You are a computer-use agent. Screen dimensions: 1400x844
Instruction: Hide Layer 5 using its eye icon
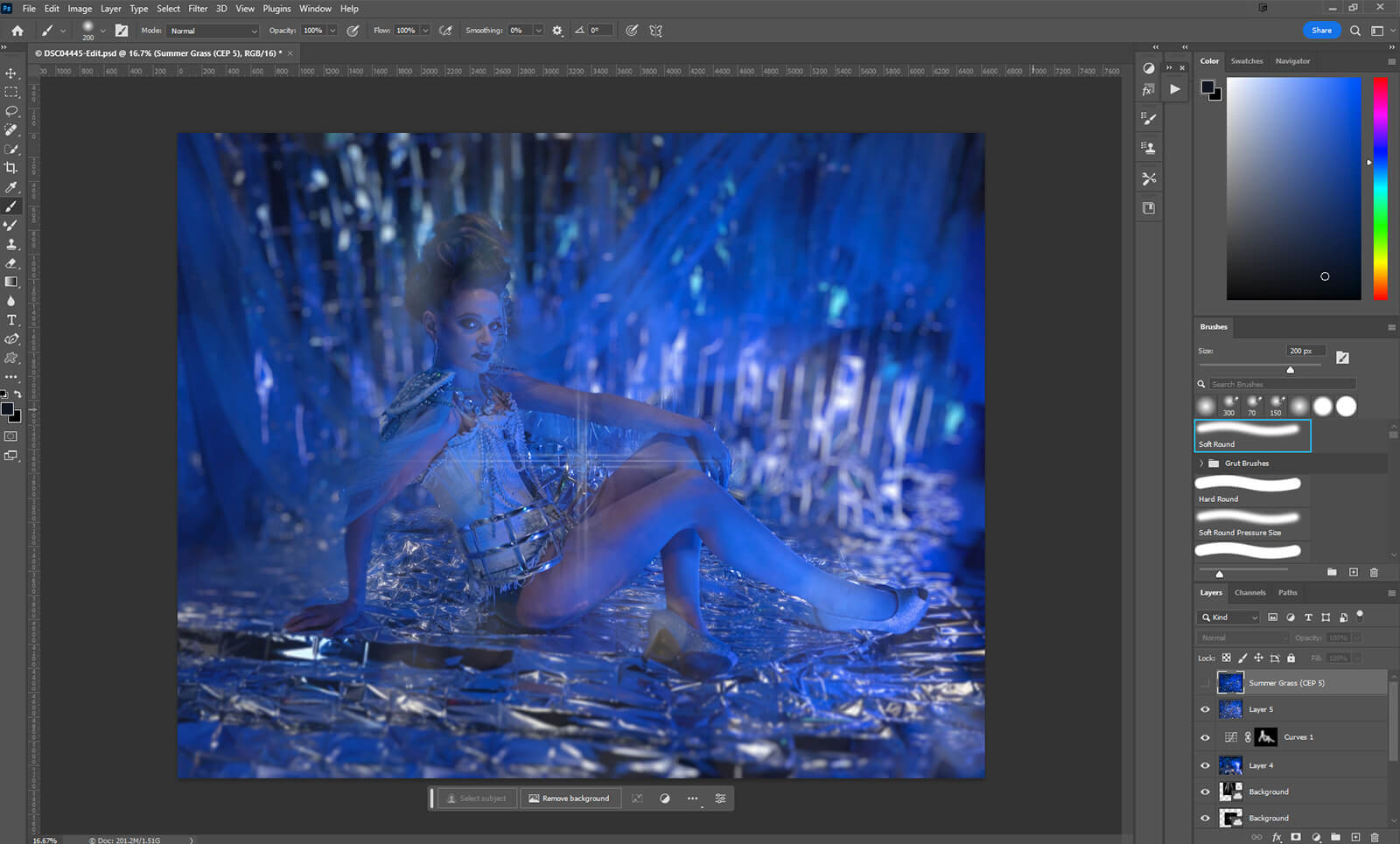1205,709
